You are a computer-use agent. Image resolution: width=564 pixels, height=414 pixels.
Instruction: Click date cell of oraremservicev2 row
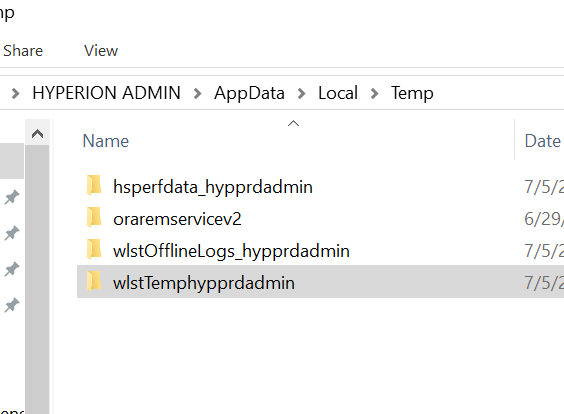coord(544,219)
